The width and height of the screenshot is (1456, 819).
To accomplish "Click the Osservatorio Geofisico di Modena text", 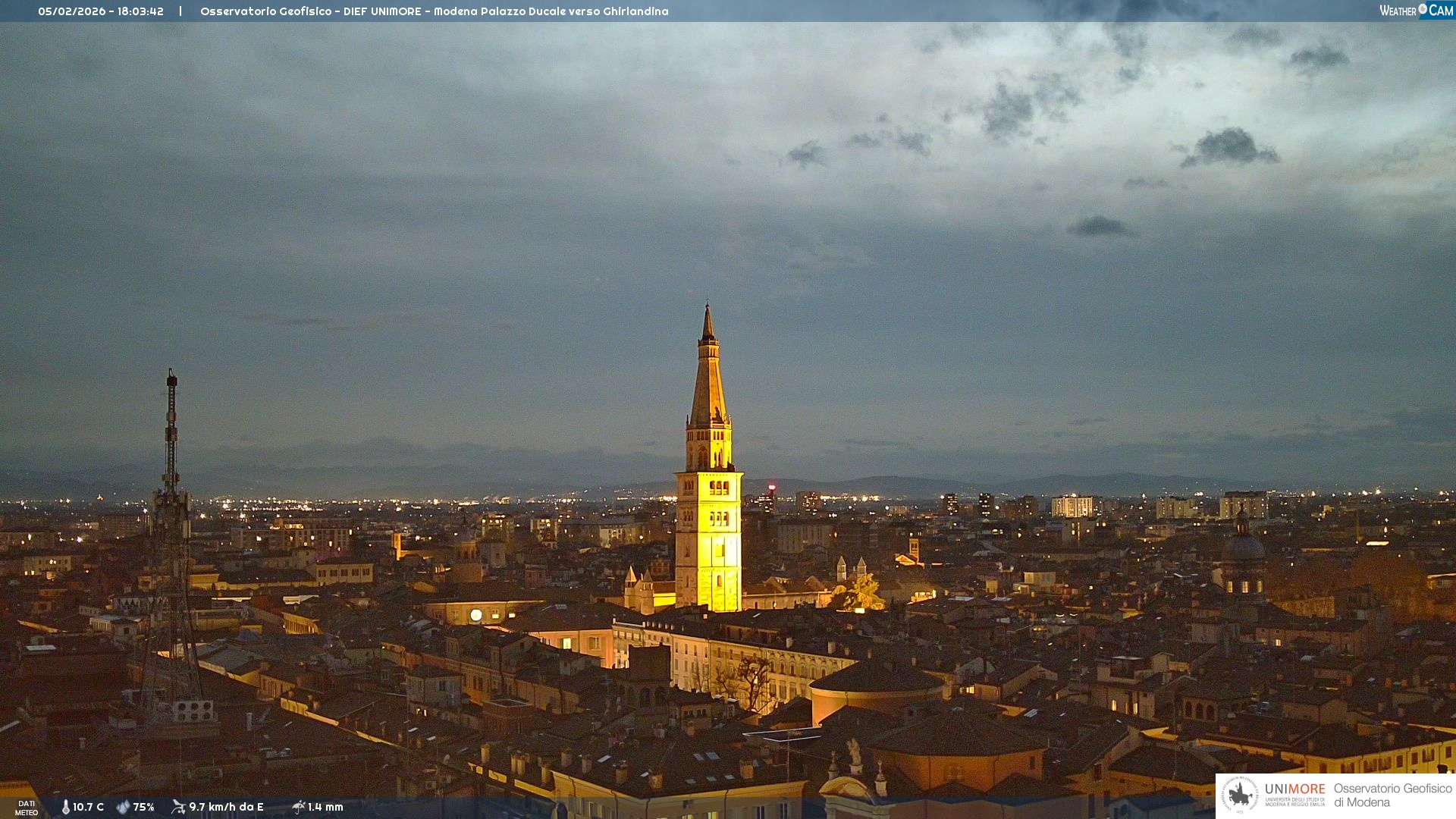I will point(1392,795).
